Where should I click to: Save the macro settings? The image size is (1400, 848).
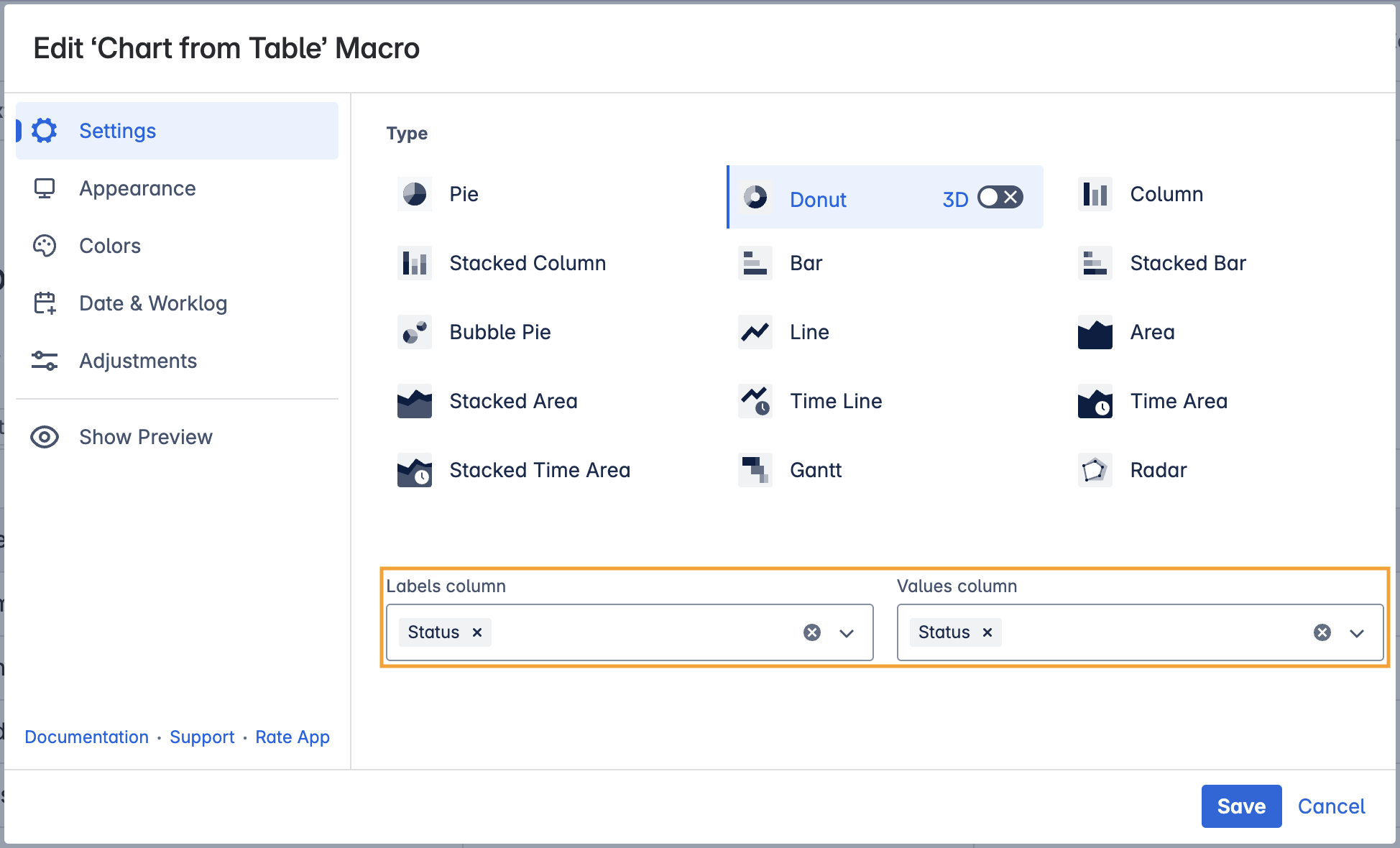coord(1241,806)
